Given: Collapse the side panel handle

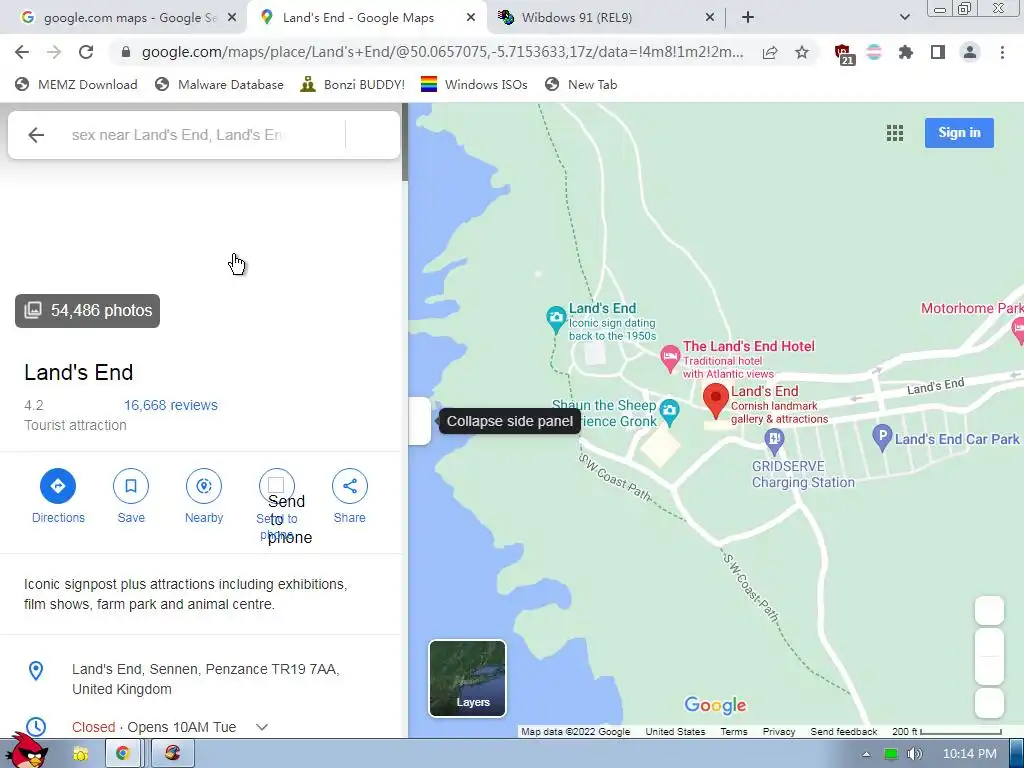Looking at the screenshot, I should tap(420, 421).
